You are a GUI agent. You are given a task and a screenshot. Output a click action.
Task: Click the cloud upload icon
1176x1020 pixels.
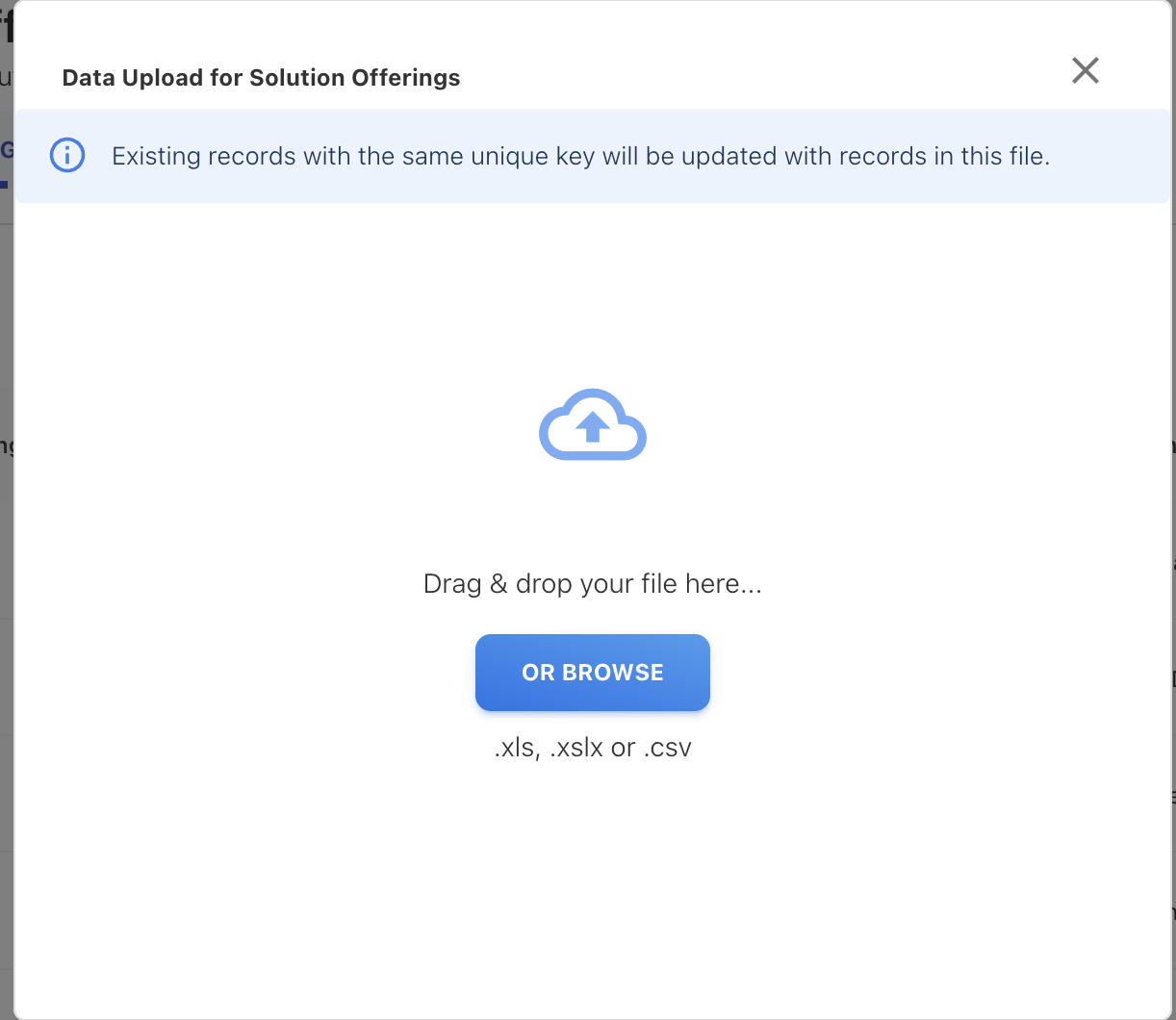point(592,425)
